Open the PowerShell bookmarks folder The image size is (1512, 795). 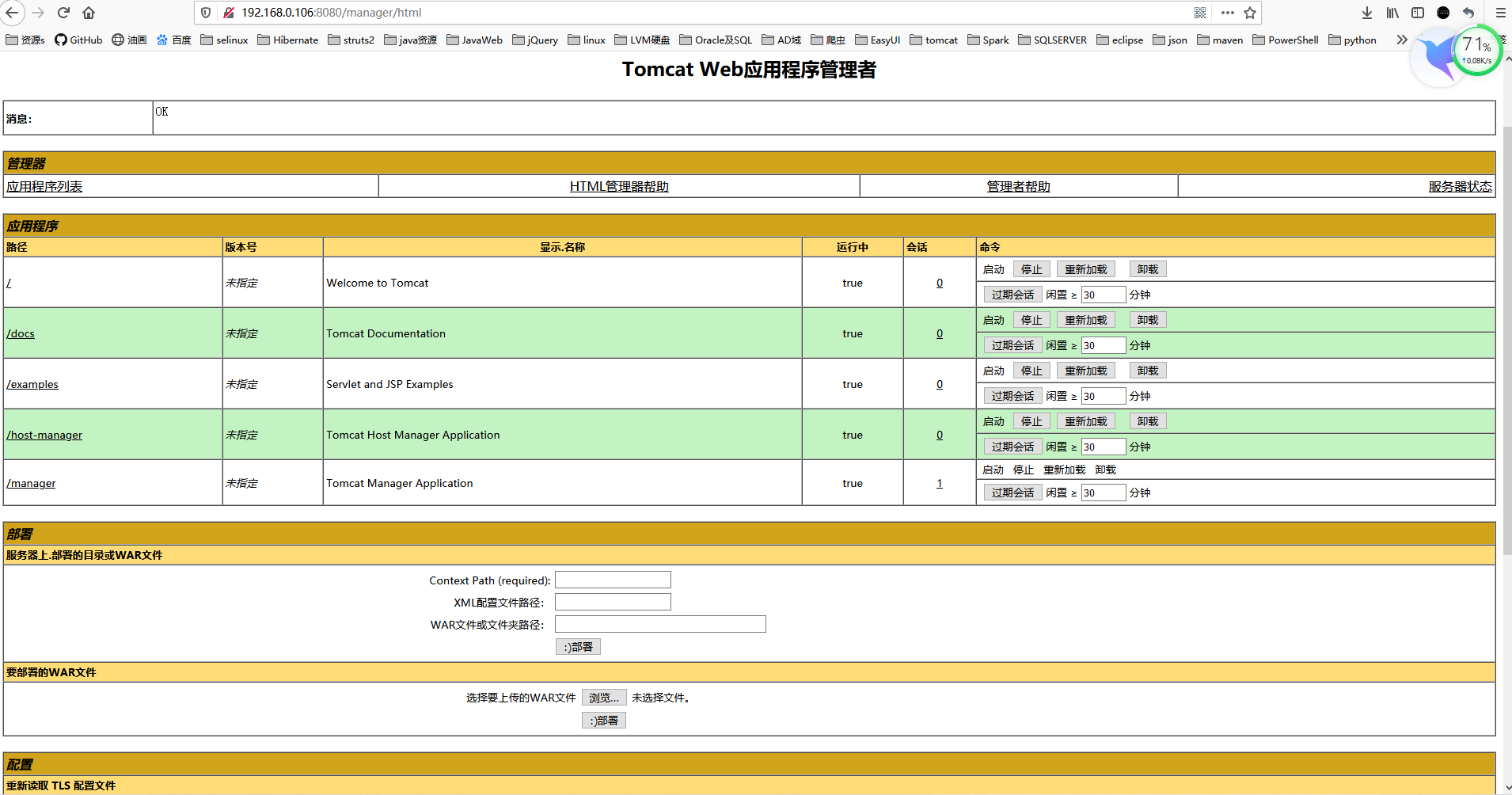(x=1286, y=40)
